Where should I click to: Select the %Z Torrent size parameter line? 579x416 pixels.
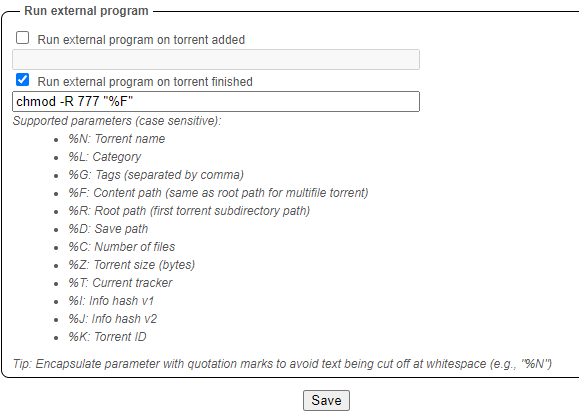coord(131,265)
